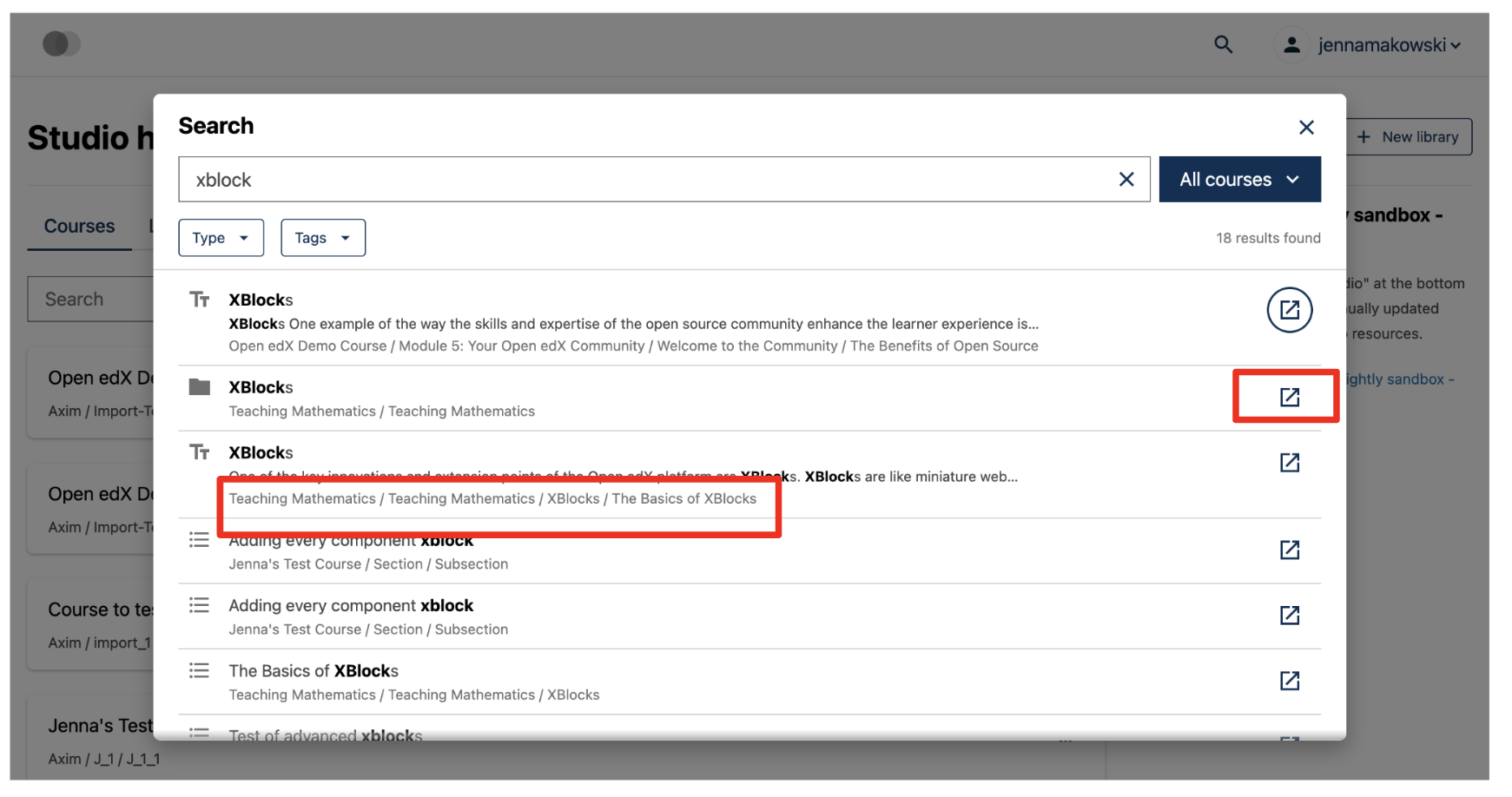Expand the Tags filter dropdown
The height and width of the screenshot is (797, 1512).
[322, 238]
